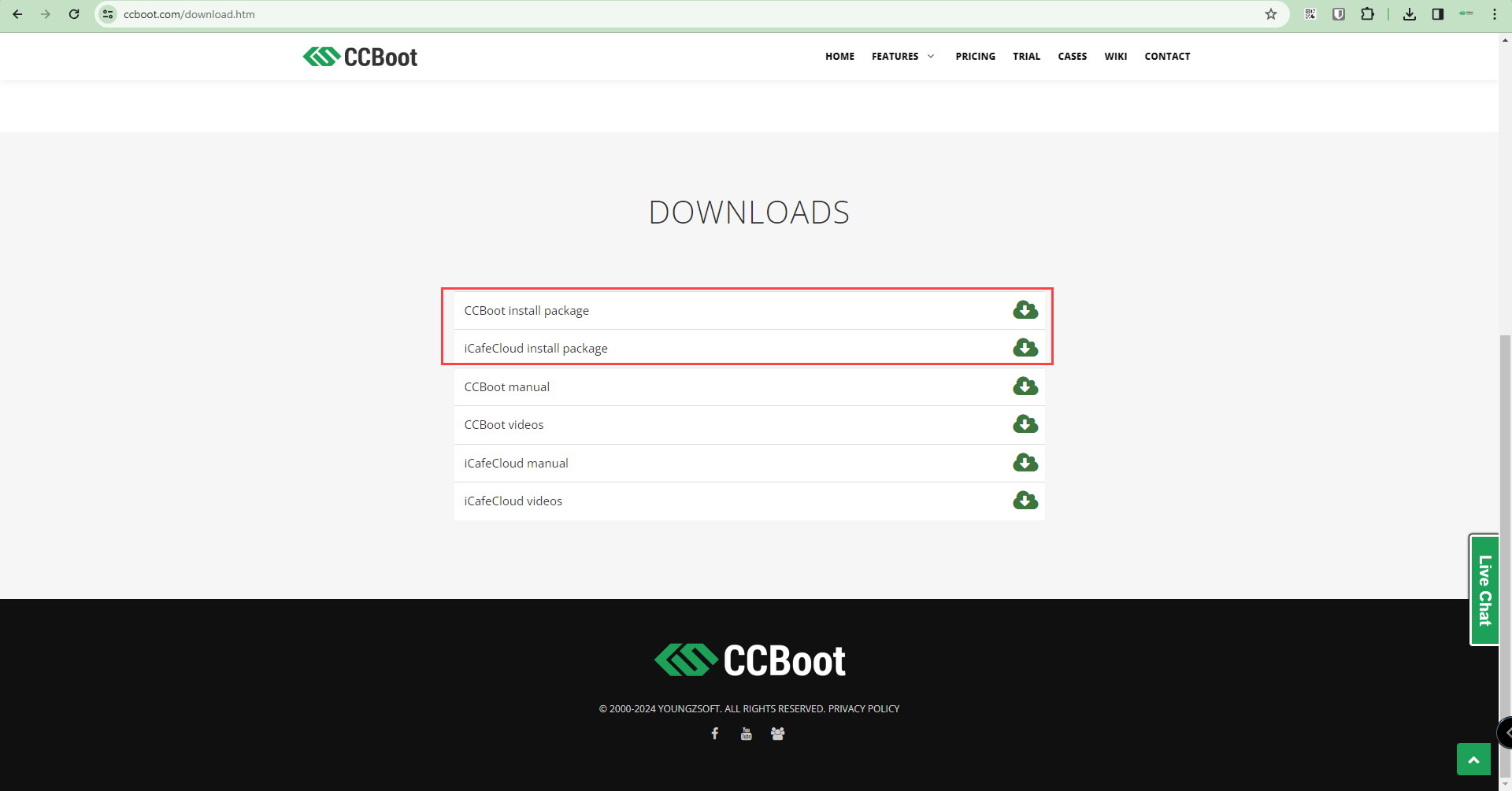This screenshot has height=791, width=1512.
Task: Reload the current page
Action: (74, 14)
